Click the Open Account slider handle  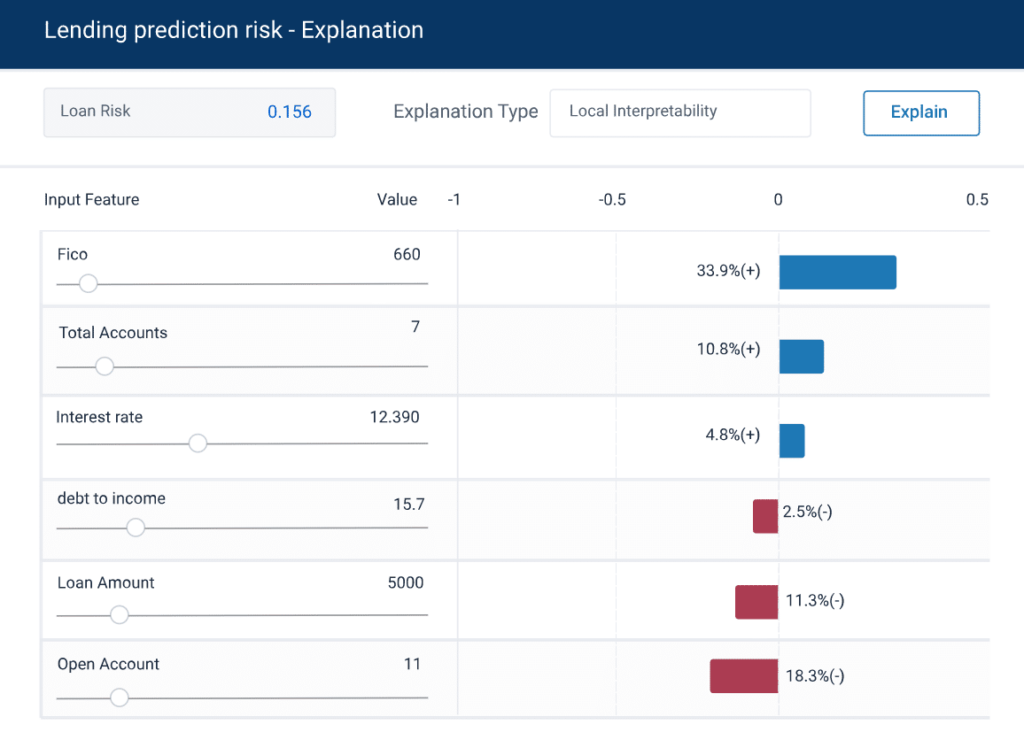119,697
